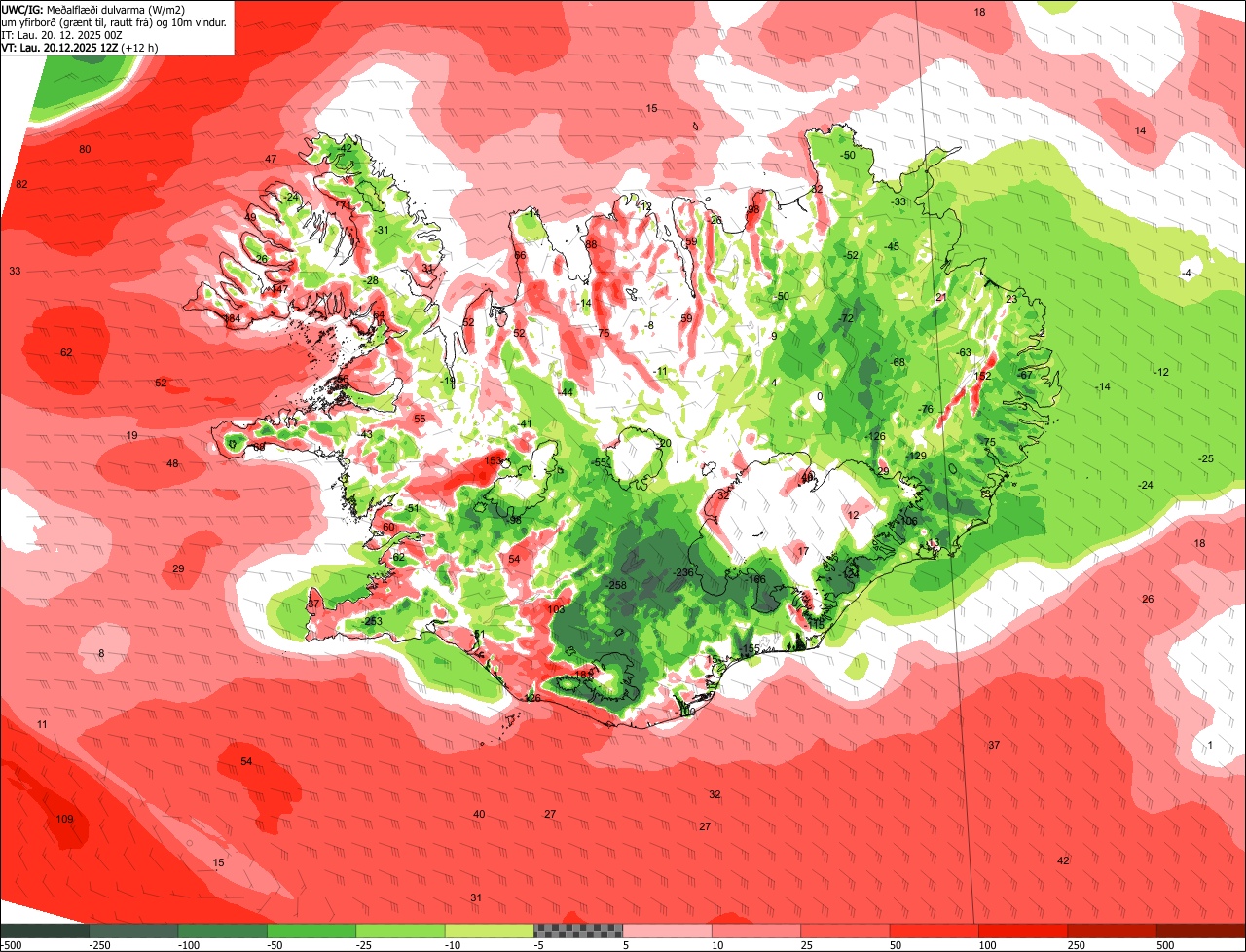Click the '-250' legend tick label
Viewport: 1246px width, 952px height.
97,945
